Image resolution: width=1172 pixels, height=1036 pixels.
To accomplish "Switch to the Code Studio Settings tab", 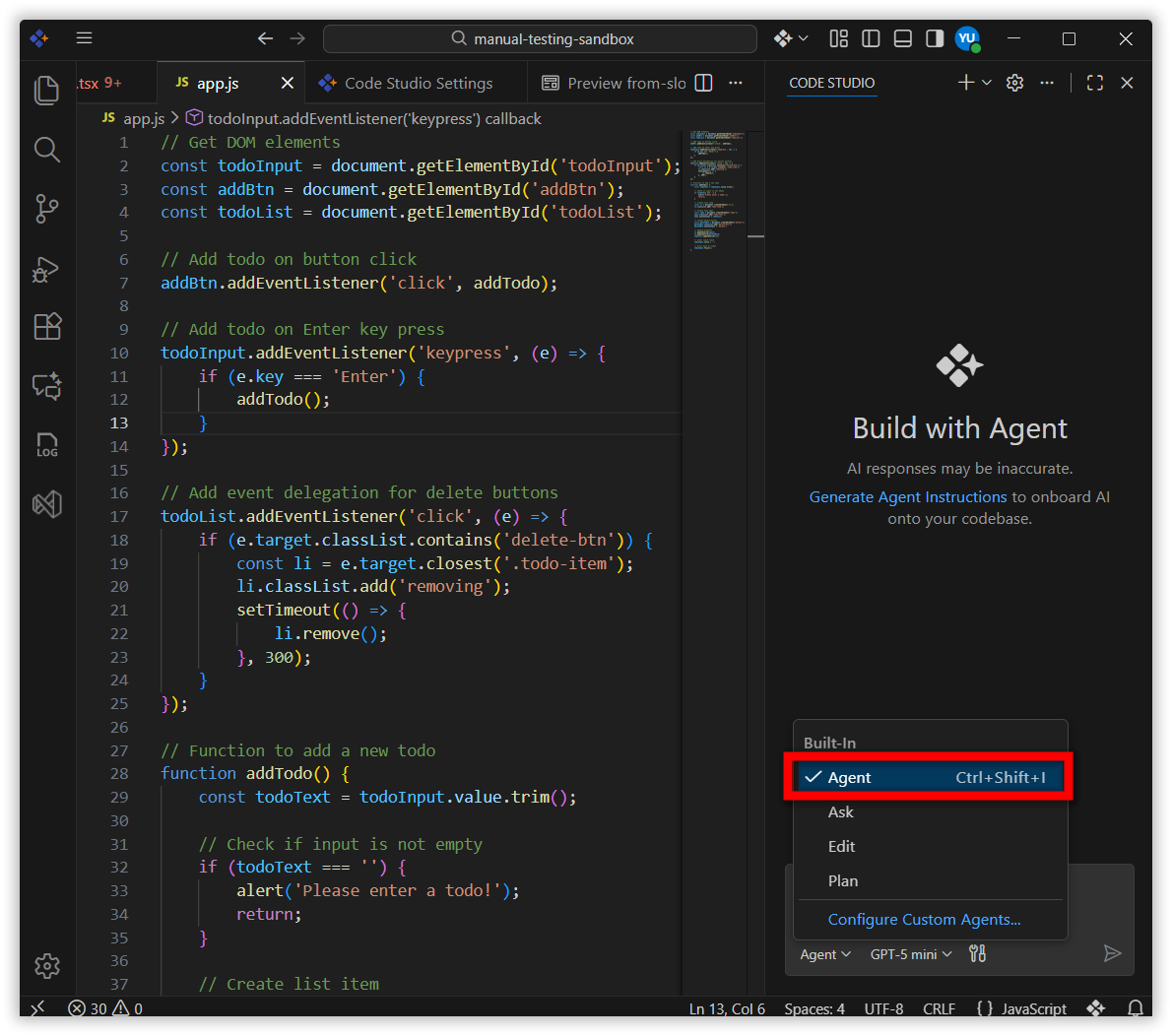I will point(418,83).
